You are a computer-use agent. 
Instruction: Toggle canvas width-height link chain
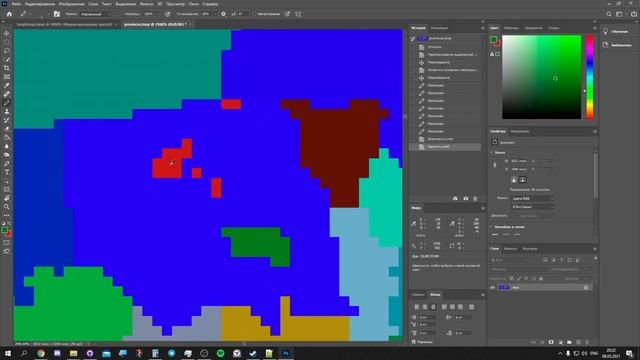pyautogui.click(x=495, y=165)
